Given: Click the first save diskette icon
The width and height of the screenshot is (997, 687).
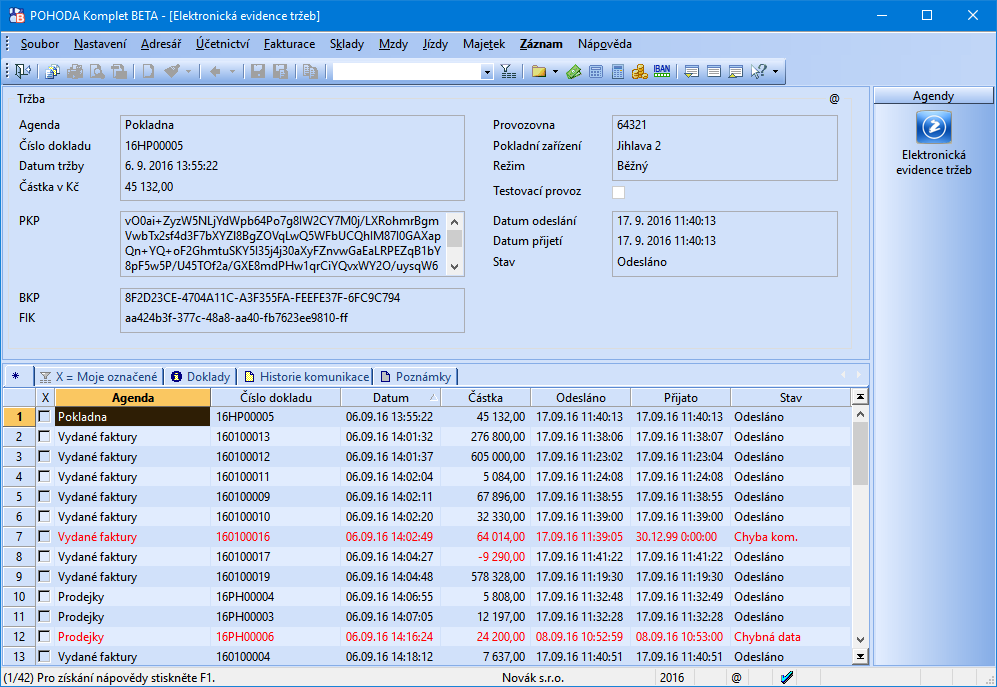Looking at the screenshot, I should (x=258, y=71).
